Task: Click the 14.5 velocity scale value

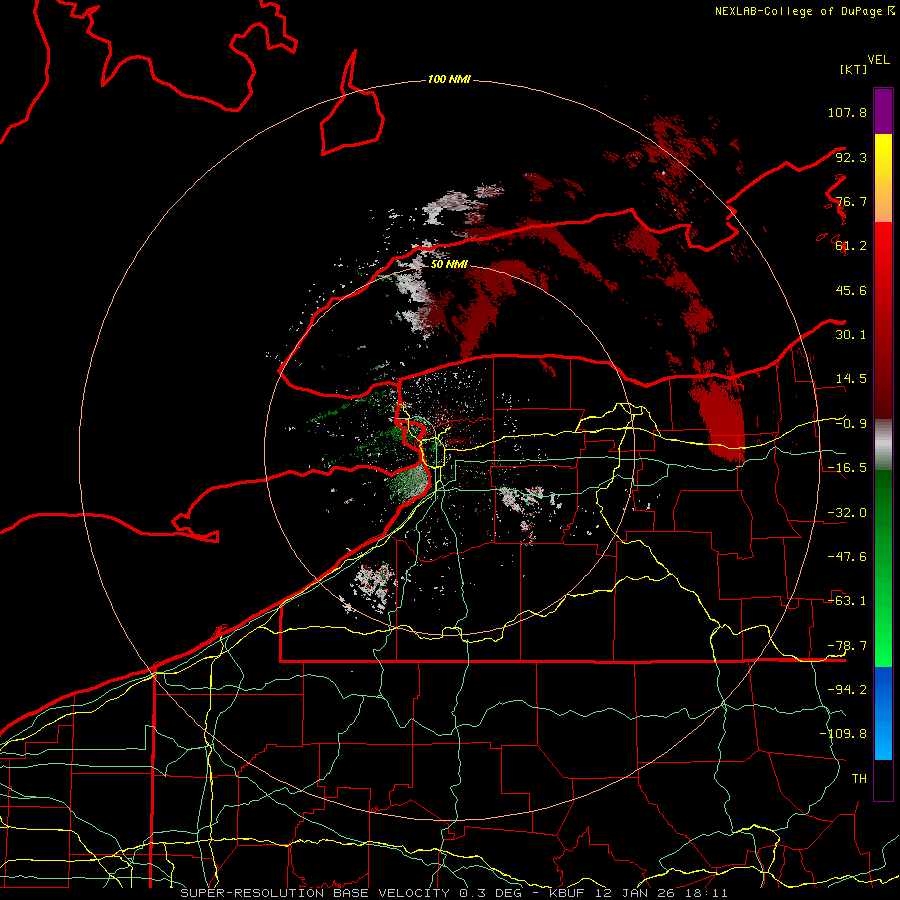Action: click(x=851, y=379)
